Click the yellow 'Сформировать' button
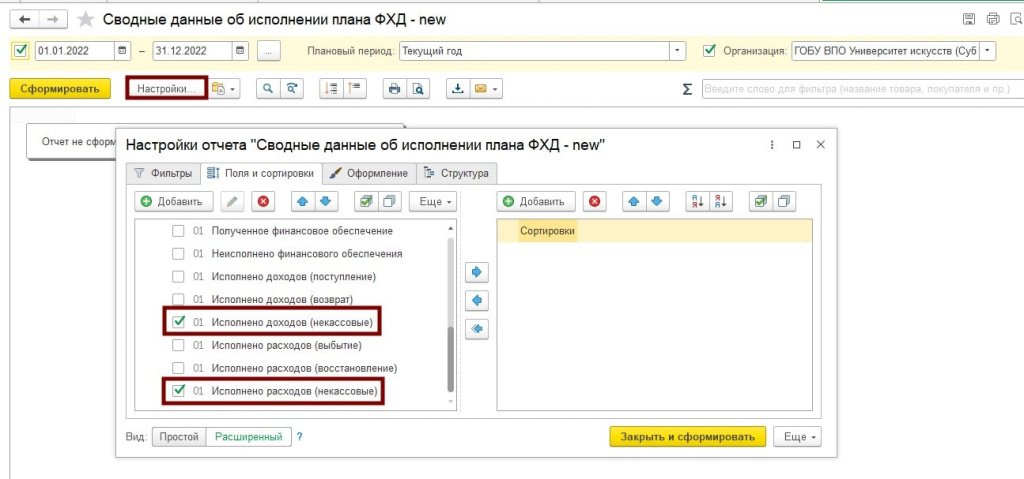This screenshot has width=1024, height=479. pyautogui.click(x=60, y=89)
